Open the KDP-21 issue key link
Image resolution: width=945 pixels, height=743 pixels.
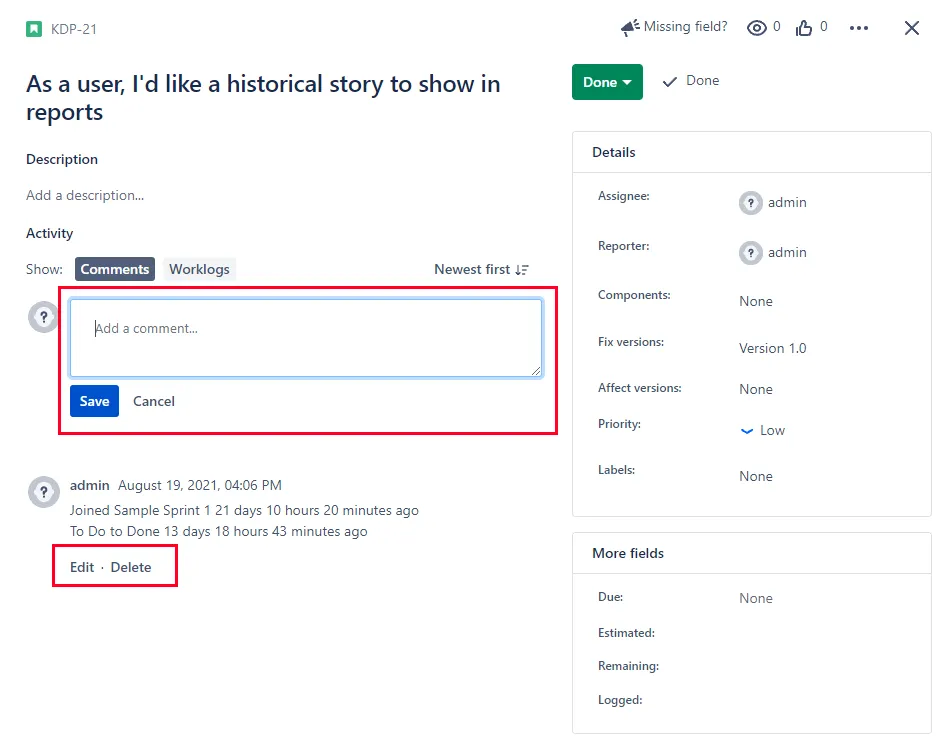coord(74,29)
